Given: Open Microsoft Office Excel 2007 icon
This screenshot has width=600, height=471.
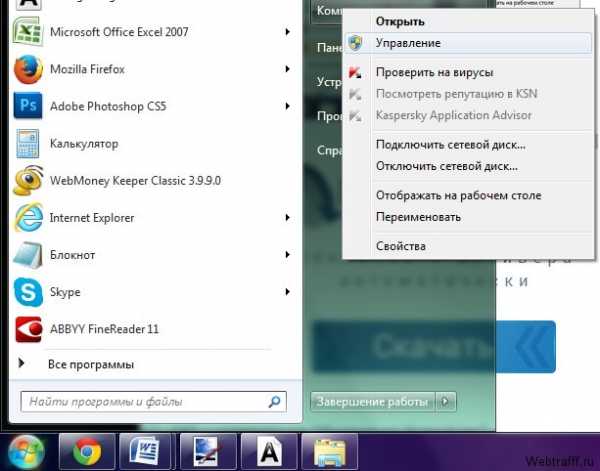Looking at the screenshot, I should pyautogui.click(x=28, y=31).
